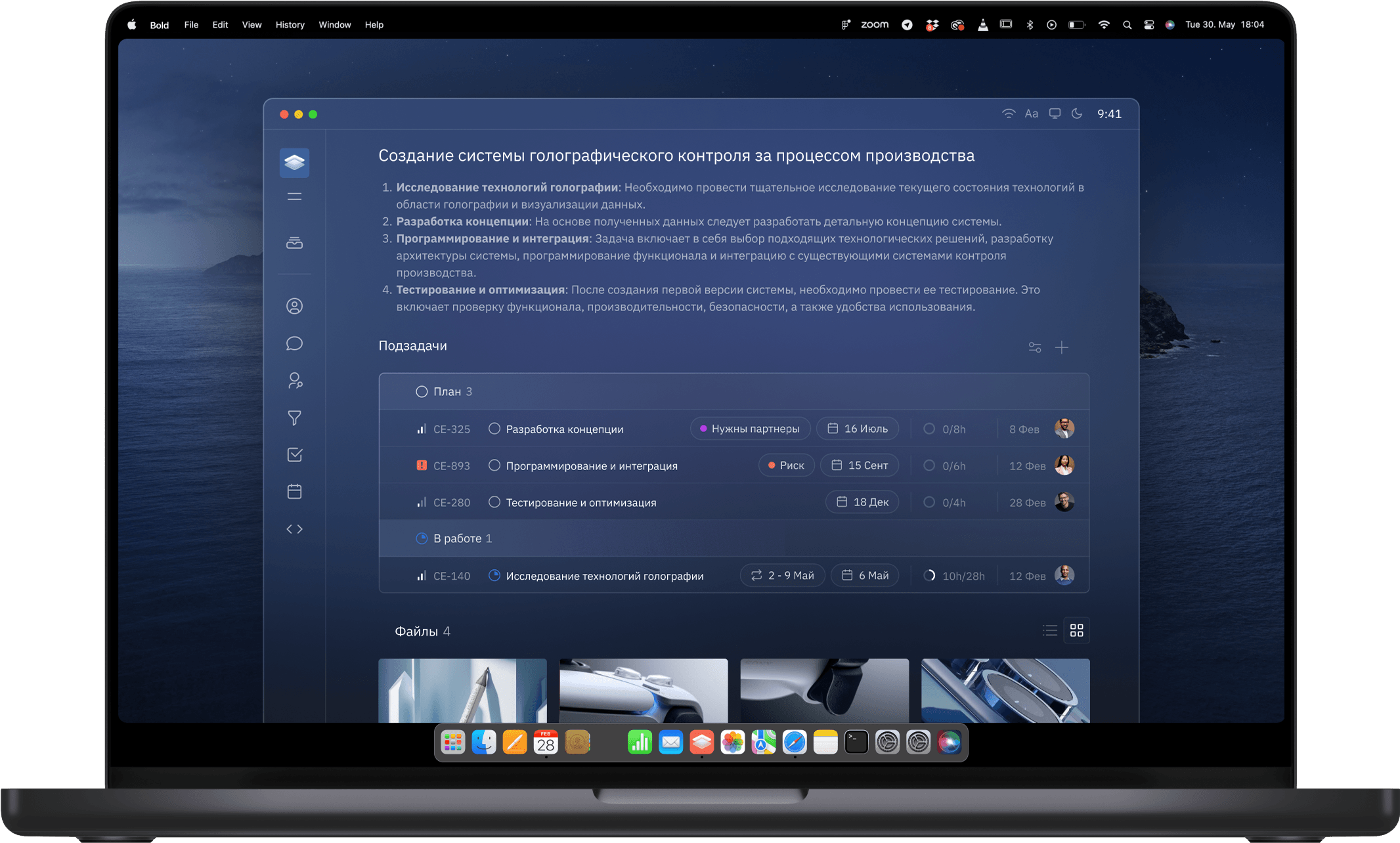
Task: Click priority bars icon of CE-280
Action: 422,502
